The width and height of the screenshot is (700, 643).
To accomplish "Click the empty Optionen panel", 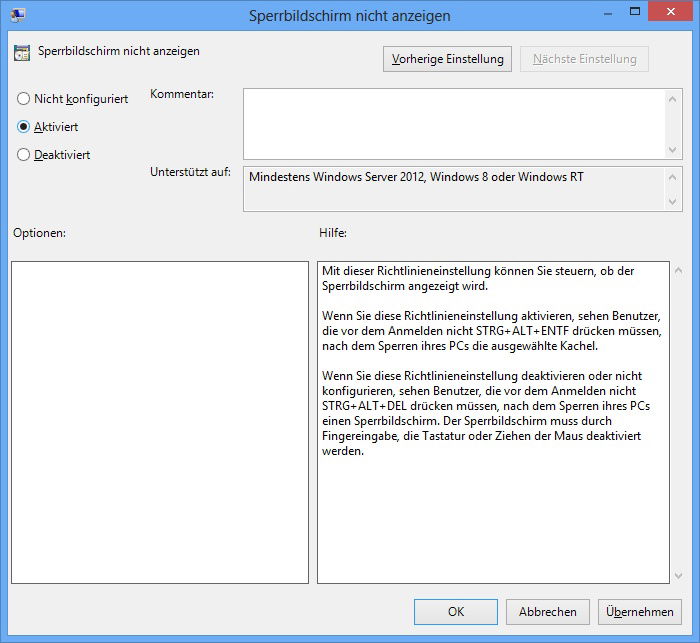I will (x=160, y=422).
